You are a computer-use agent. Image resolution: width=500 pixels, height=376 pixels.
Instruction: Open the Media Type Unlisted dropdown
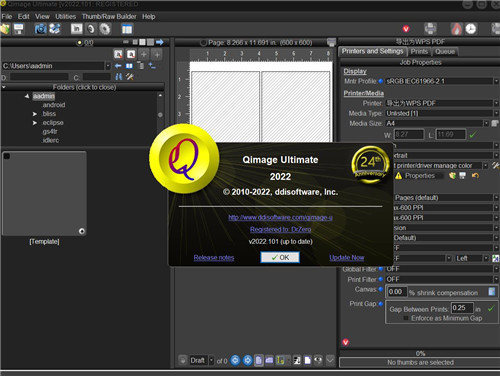pos(496,113)
